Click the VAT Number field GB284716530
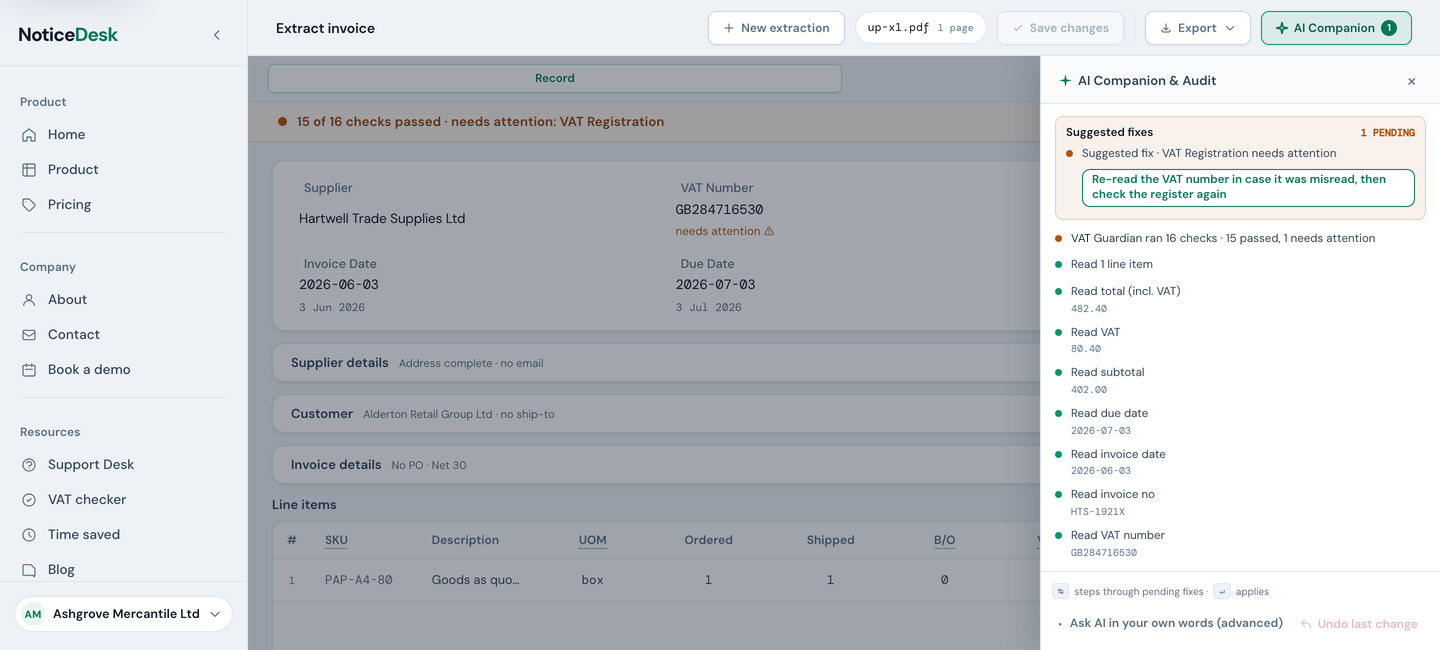1440x650 pixels. click(720, 210)
